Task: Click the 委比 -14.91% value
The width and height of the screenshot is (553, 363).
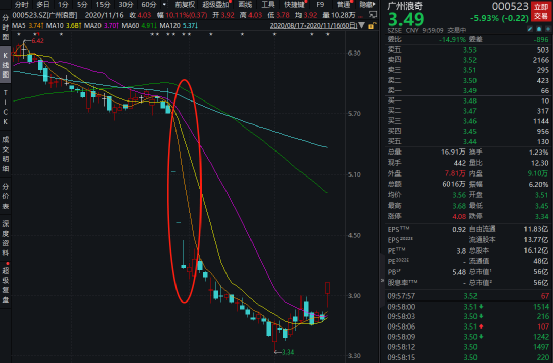Action: coord(452,40)
